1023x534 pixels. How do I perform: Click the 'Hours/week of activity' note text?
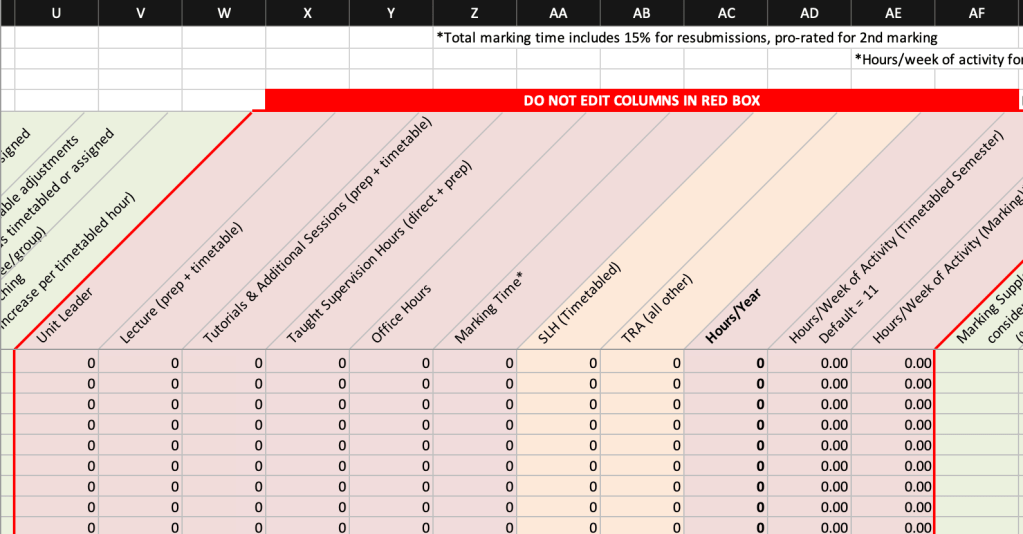[x=937, y=59]
